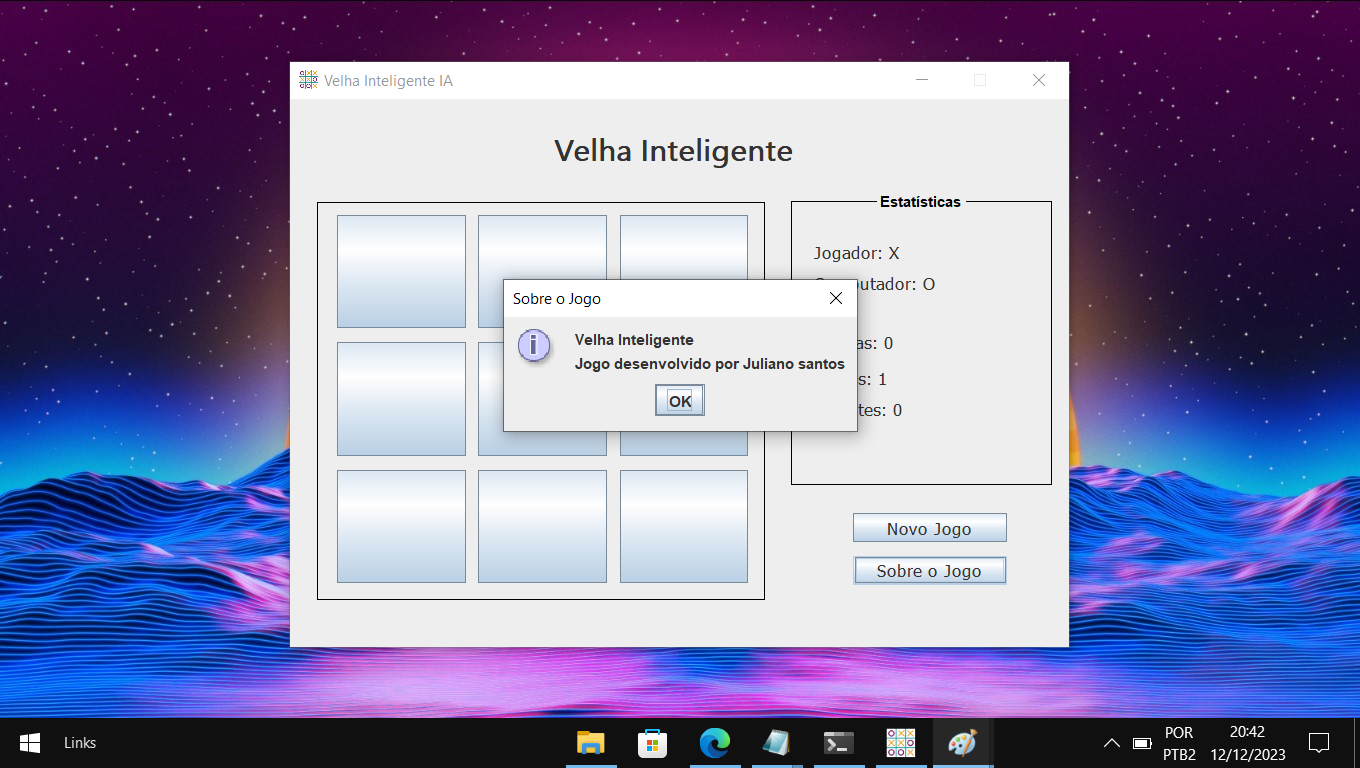Open the notification center icon
This screenshot has height=768, width=1360.
1319,743
